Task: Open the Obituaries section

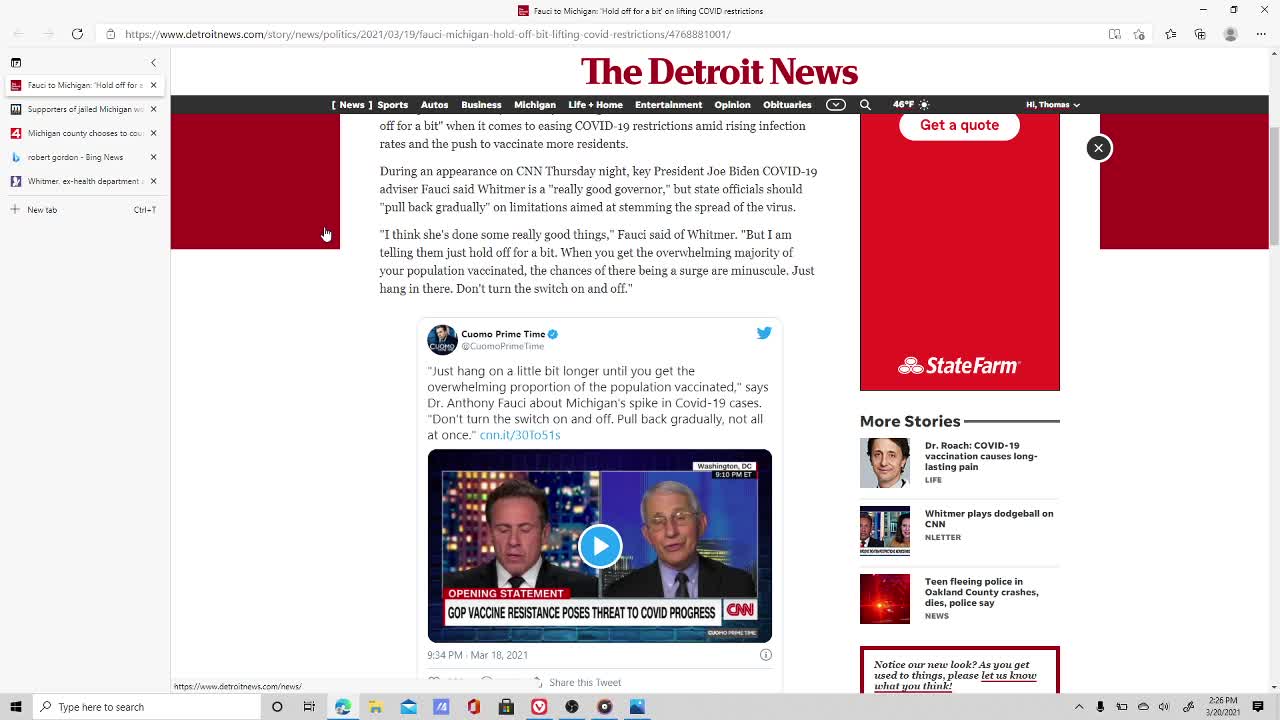Action: click(x=787, y=105)
